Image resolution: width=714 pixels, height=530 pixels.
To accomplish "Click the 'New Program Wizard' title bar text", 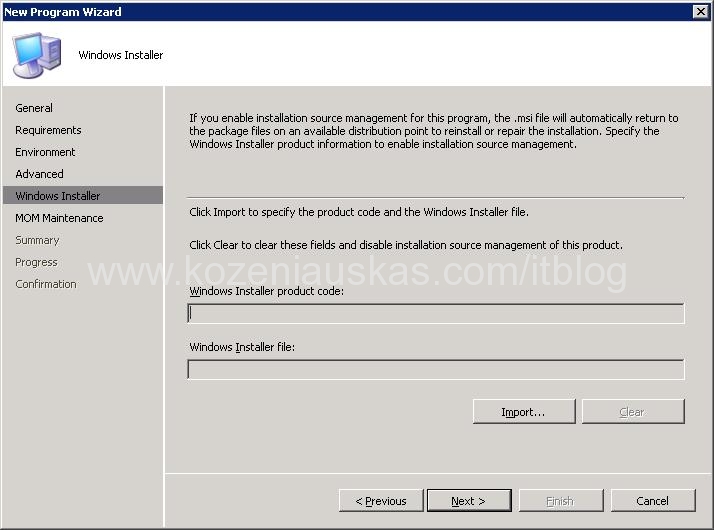I will (x=63, y=12).
